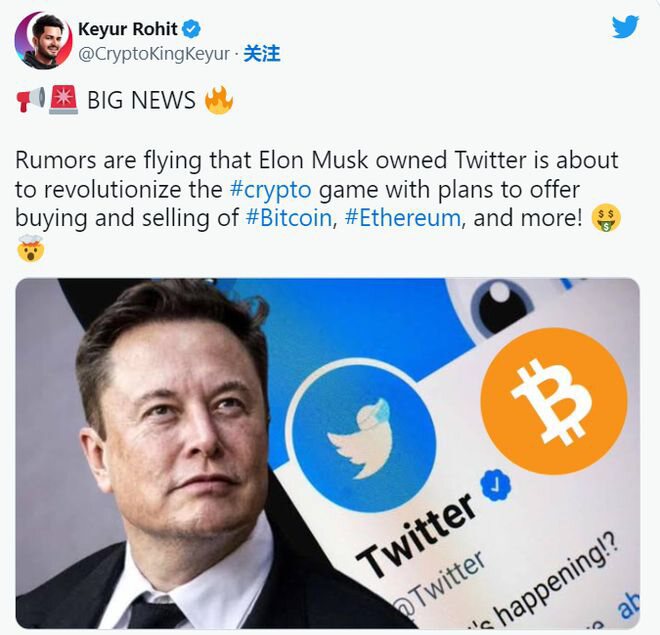Viewport: 660px width, 635px height.
Task: Open the #crypto hashtag
Action: 271,189
